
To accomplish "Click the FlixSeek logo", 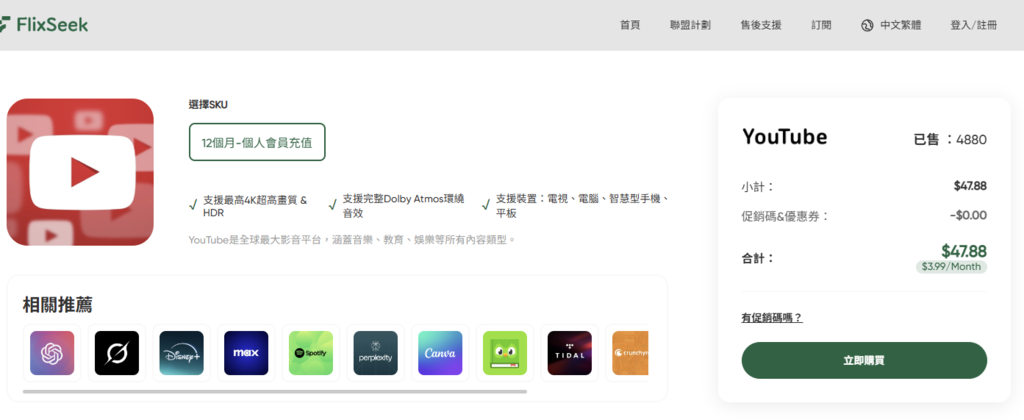I will (44, 25).
